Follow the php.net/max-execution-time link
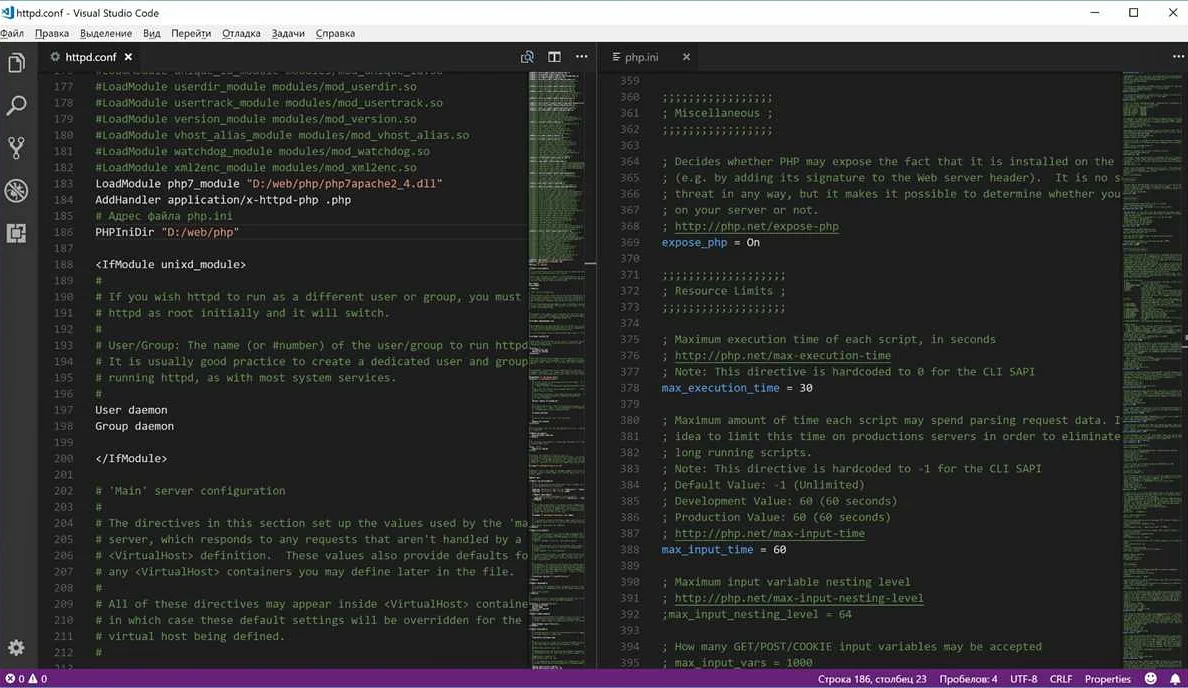1188x688 pixels. (782, 355)
